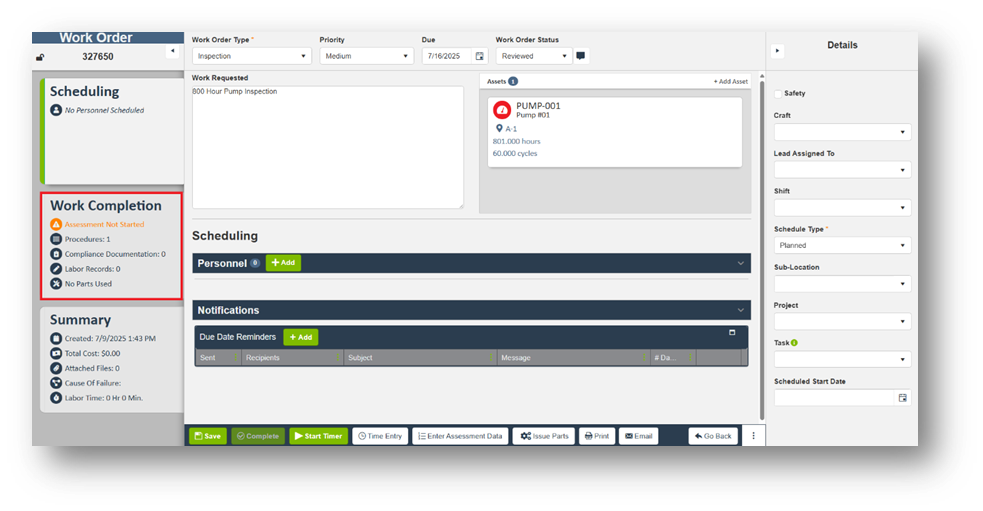Viewport: 983px width, 511px height.
Task: Click the Add Asset link
Action: click(730, 81)
